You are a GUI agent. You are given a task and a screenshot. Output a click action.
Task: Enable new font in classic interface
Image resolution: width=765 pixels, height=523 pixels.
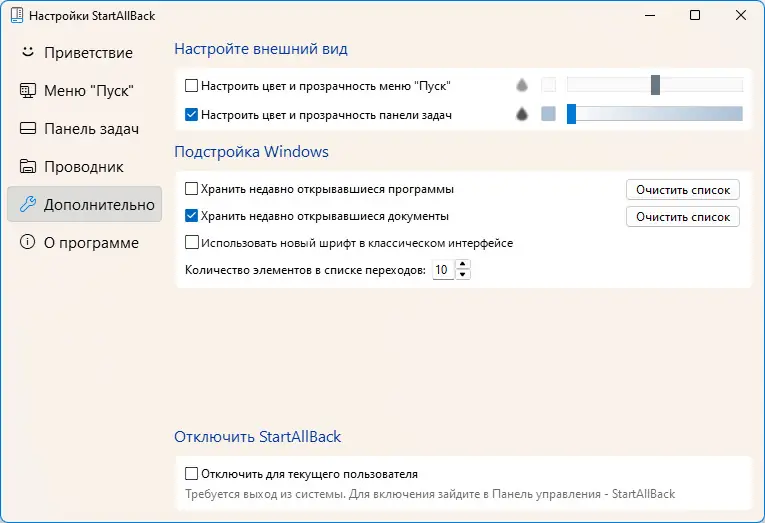click(x=192, y=243)
